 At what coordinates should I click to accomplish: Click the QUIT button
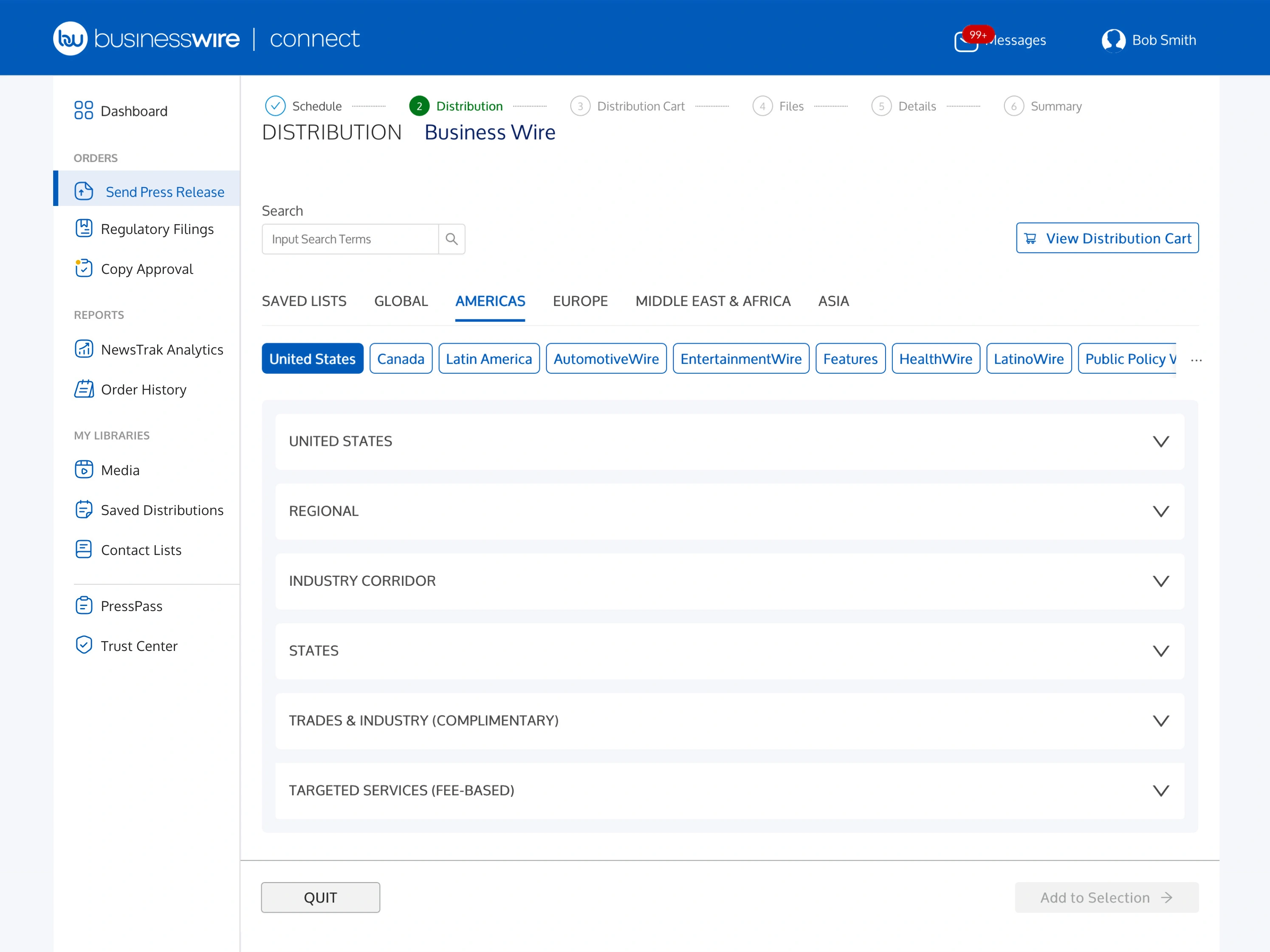[320, 898]
